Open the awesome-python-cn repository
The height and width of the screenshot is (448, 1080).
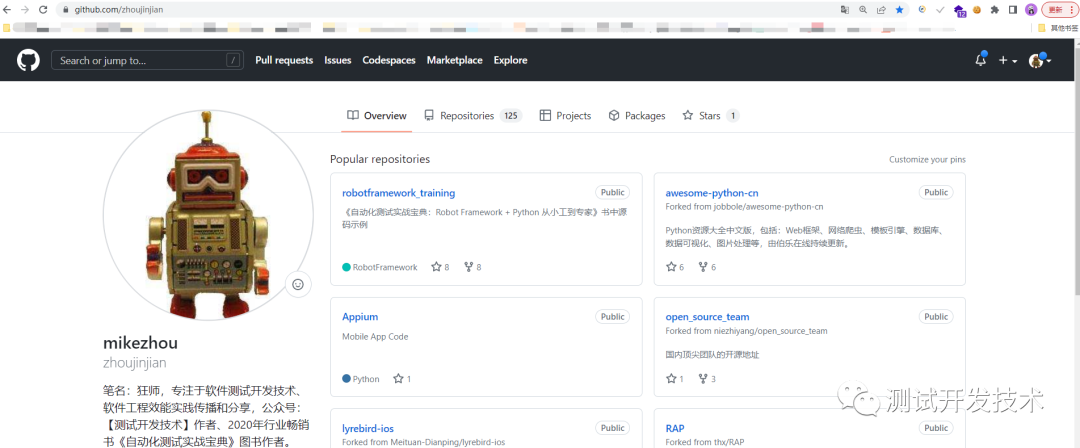pyautogui.click(x=712, y=193)
